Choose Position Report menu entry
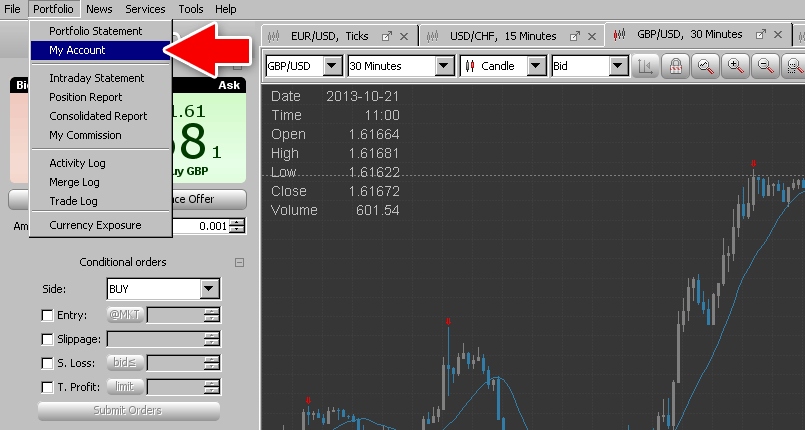Image resolution: width=805 pixels, height=430 pixels. tap(101, 97)
